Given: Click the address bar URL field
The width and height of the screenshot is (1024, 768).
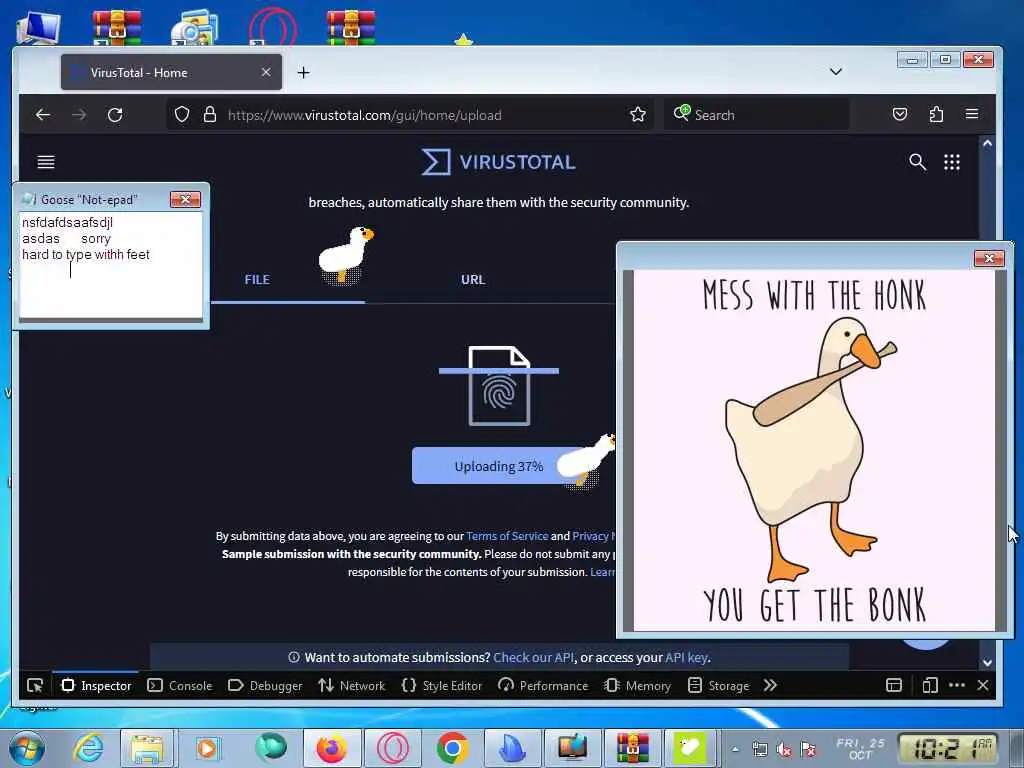Looking at the screenshot, I should point(409,115).
